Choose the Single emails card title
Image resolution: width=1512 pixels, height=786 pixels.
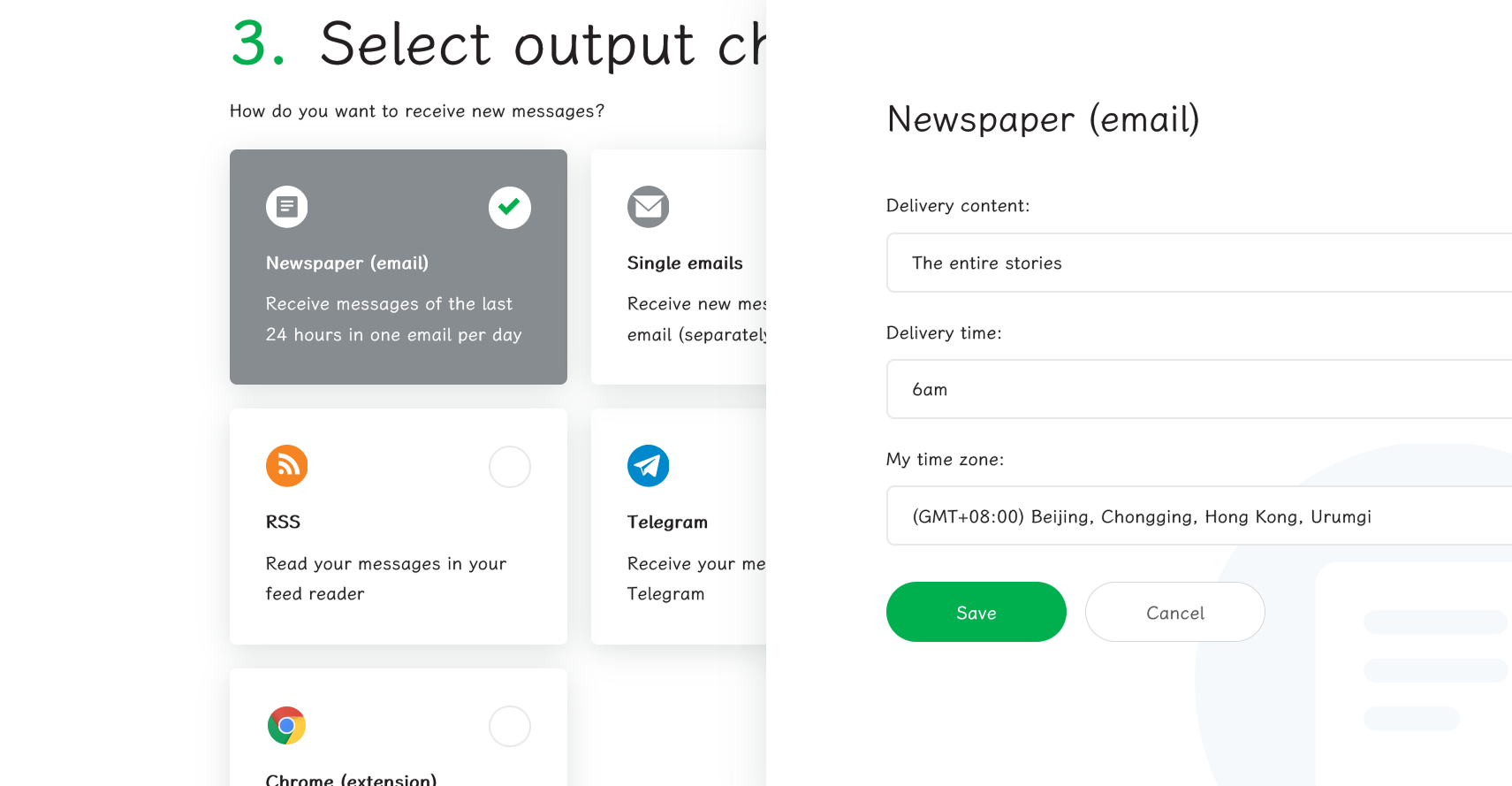[x=685, y=263]
